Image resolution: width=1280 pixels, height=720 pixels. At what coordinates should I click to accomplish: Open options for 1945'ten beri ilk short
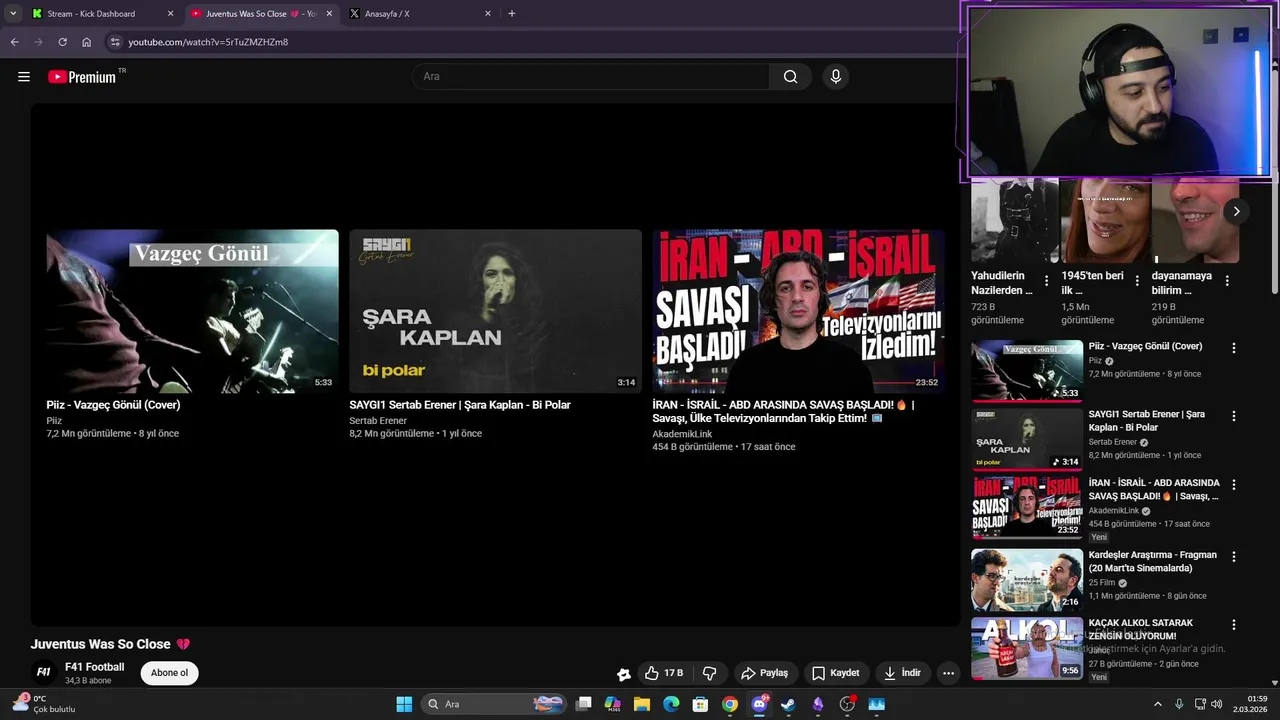1137,281
